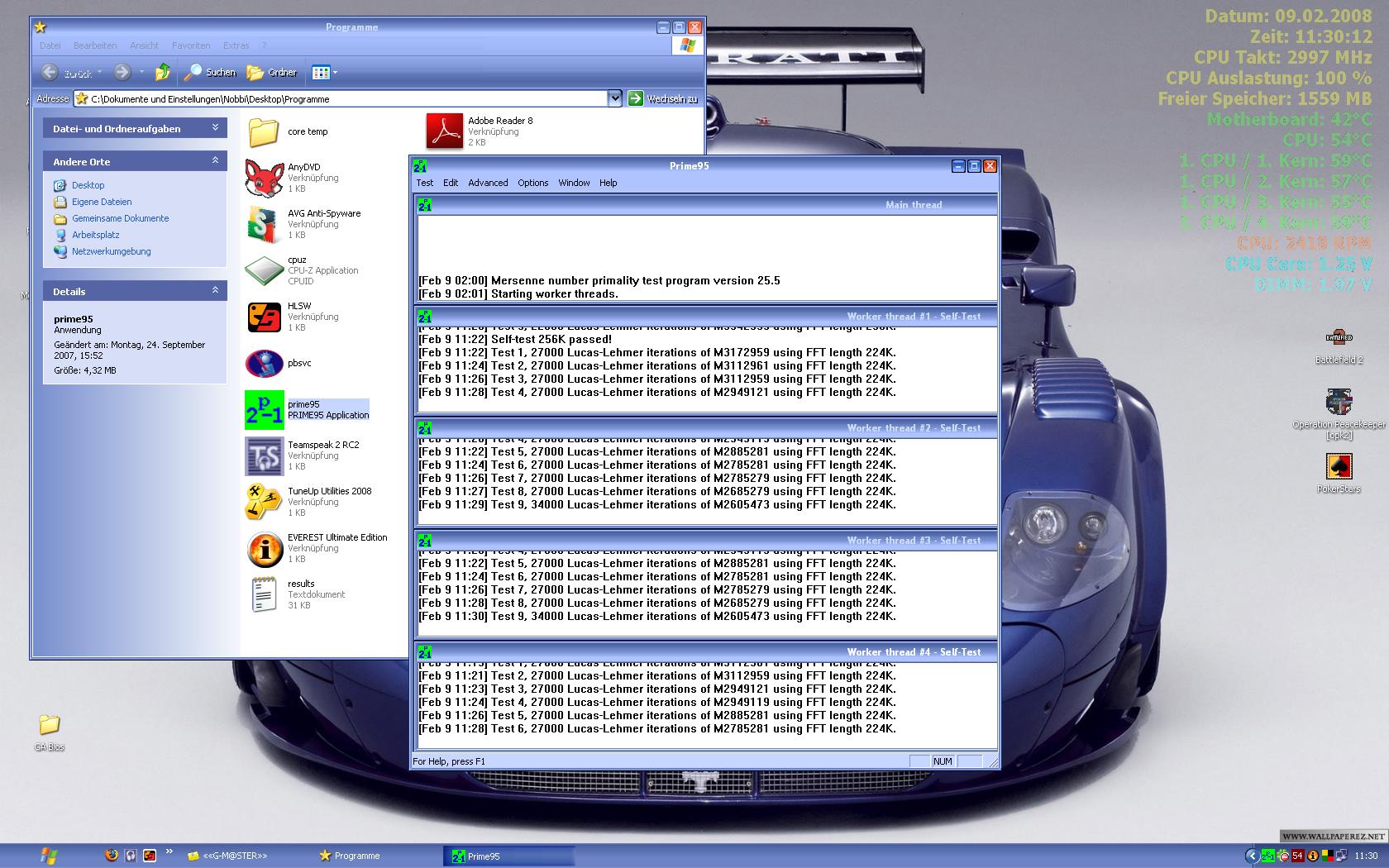Select the EVEREST Ultimate Edition icon

[264, 548]
